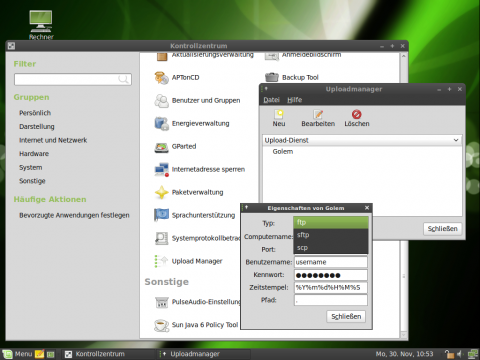The image size is (480, 360).
Task: Open the Hilfe menu in Uploadmanager
Action: point(295,100)
